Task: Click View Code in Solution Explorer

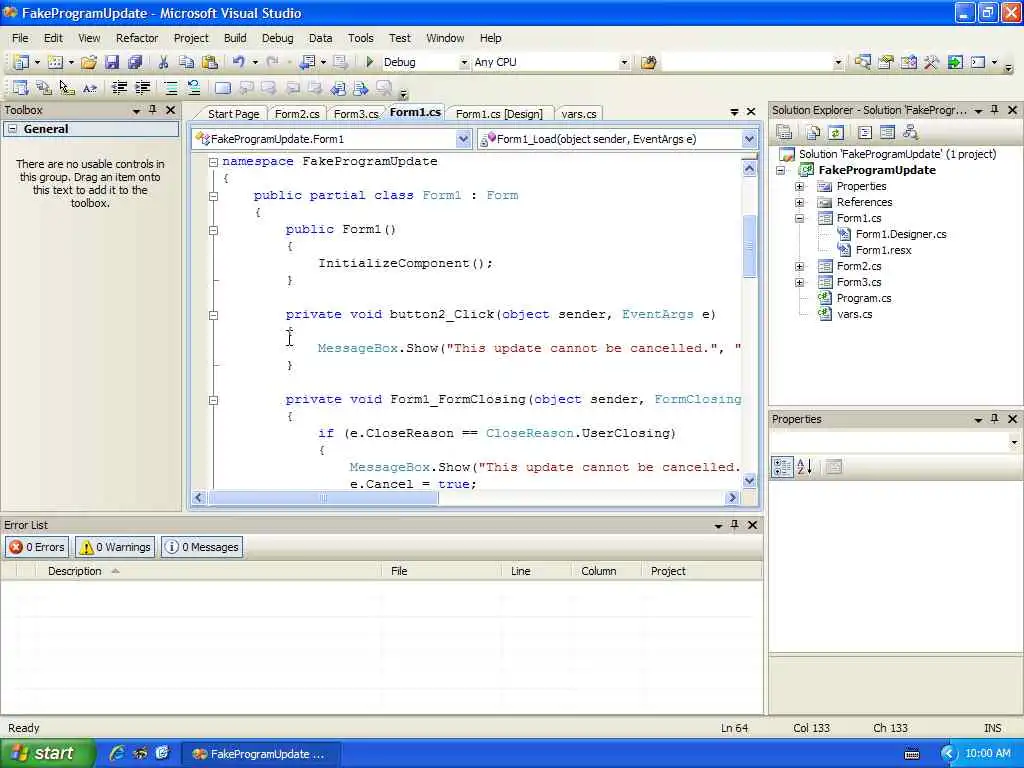Action: [x=865, y=133]
